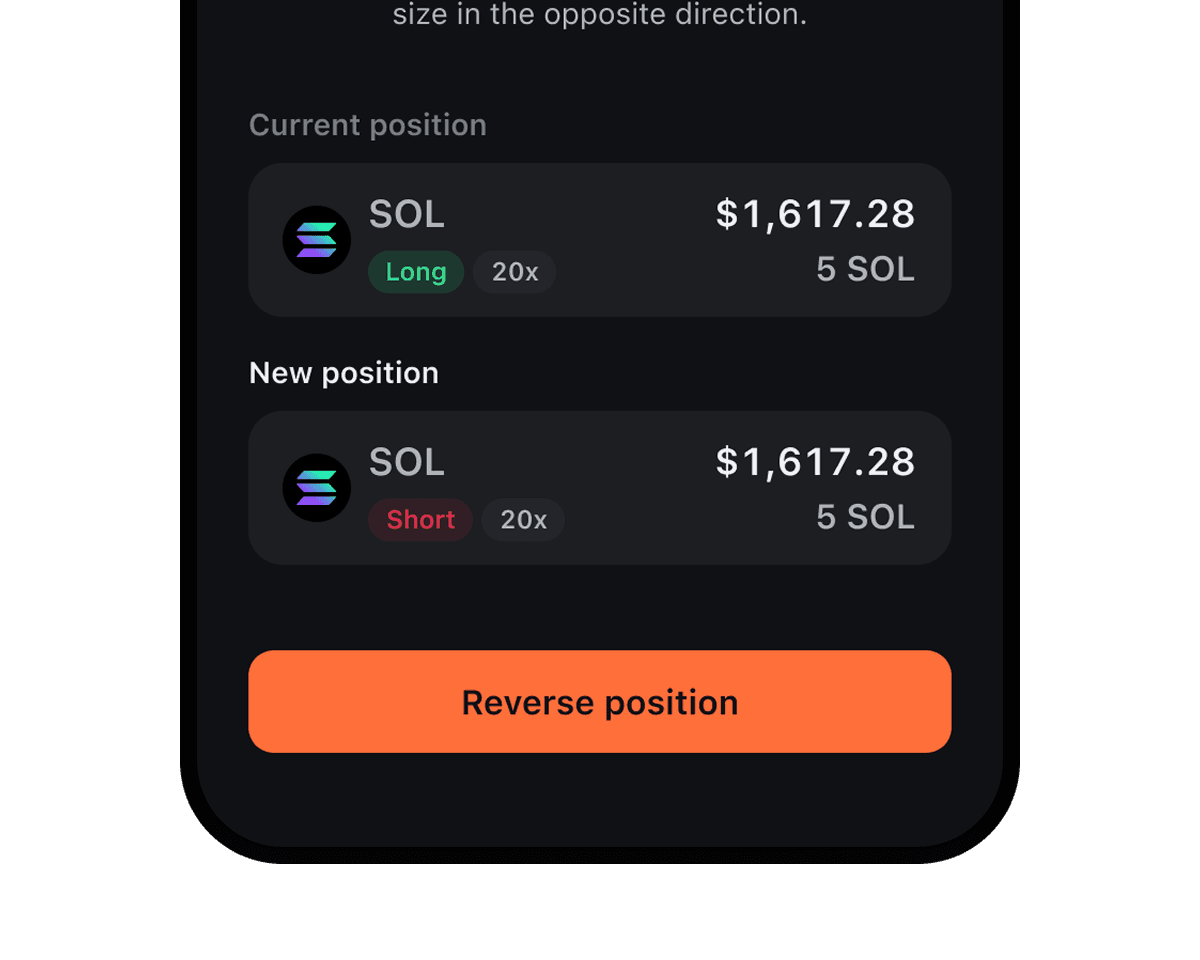Click the 20x leverage badge beside Long
1200x960 pixels.
pos(515,272)
